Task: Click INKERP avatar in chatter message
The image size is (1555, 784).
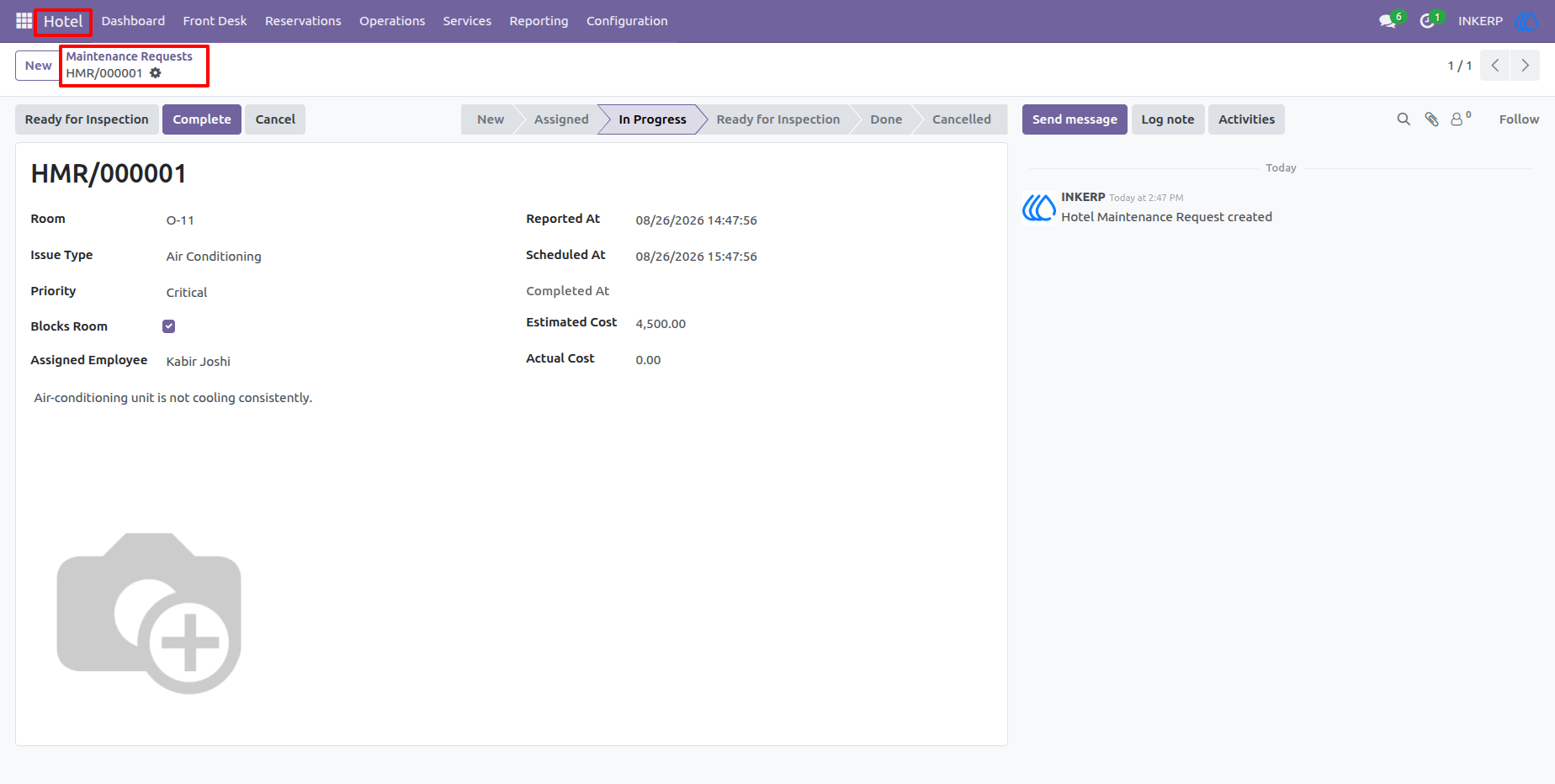Action: click(x=1039, y=207)
